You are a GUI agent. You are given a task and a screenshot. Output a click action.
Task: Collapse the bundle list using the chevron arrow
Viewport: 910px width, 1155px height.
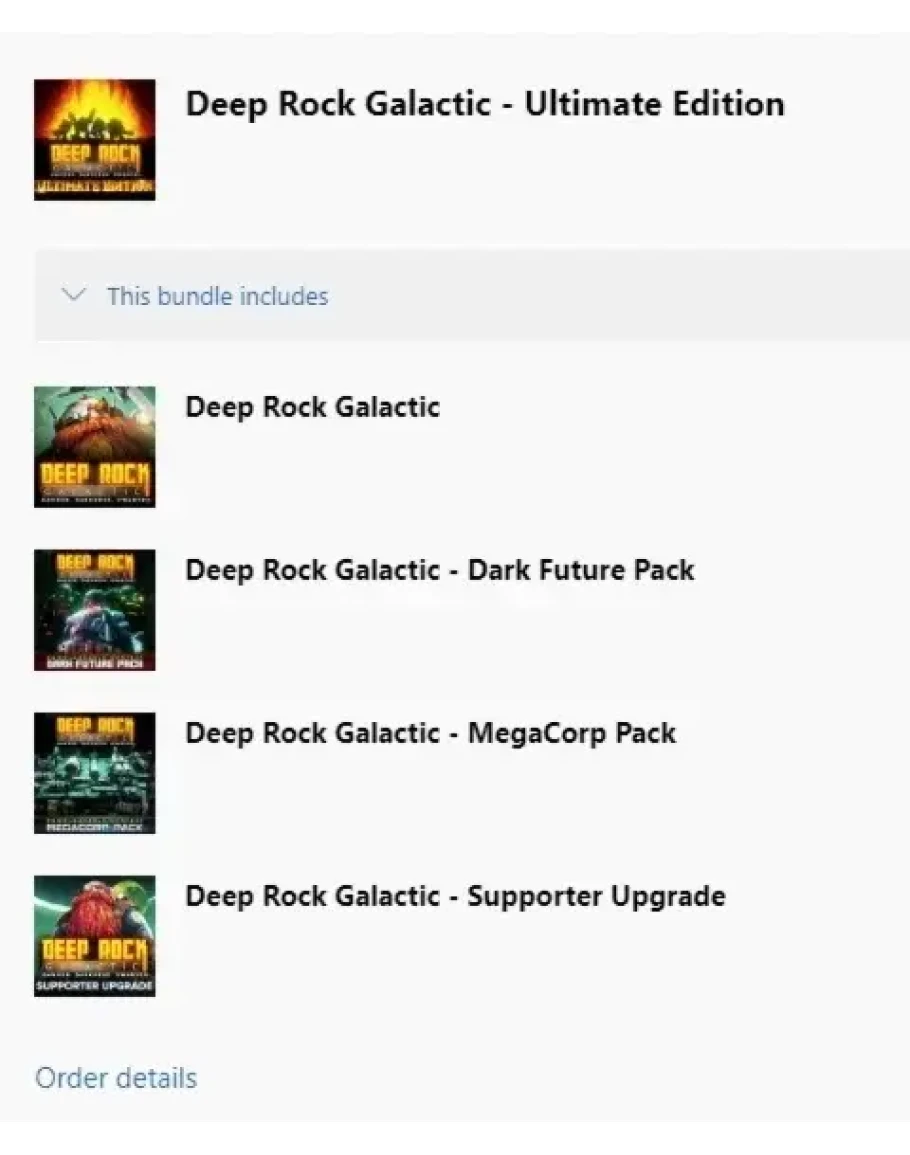tap(74, 296)
